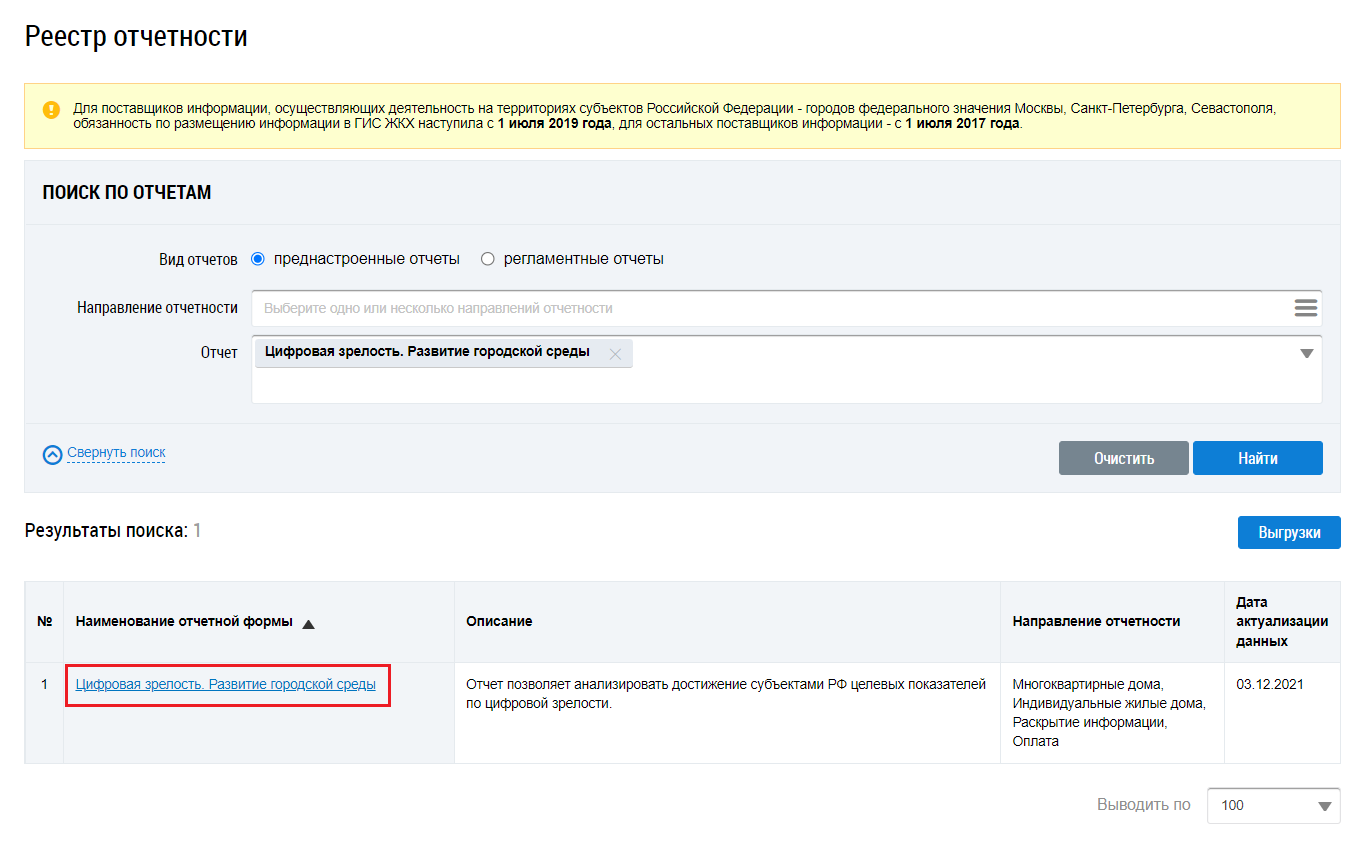Click the 'Свернуть поиск' link
1367x850 pixels.
116,453
